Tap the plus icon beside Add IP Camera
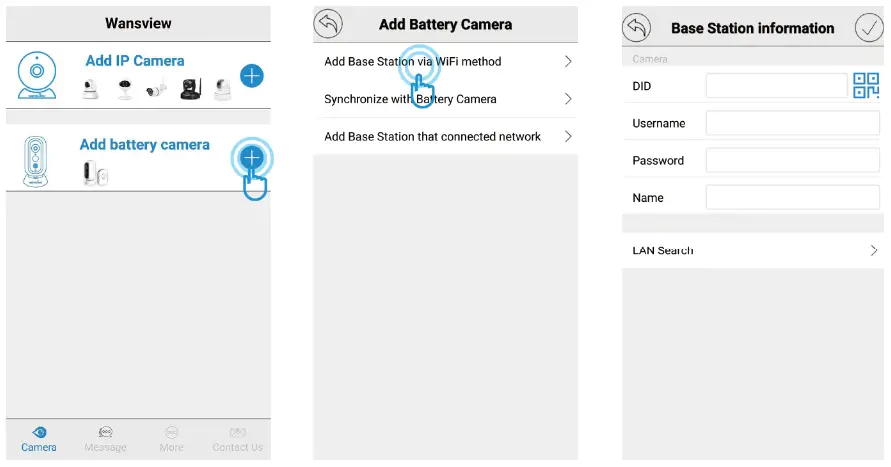891x467 pixels. click(x=252, y=75)
